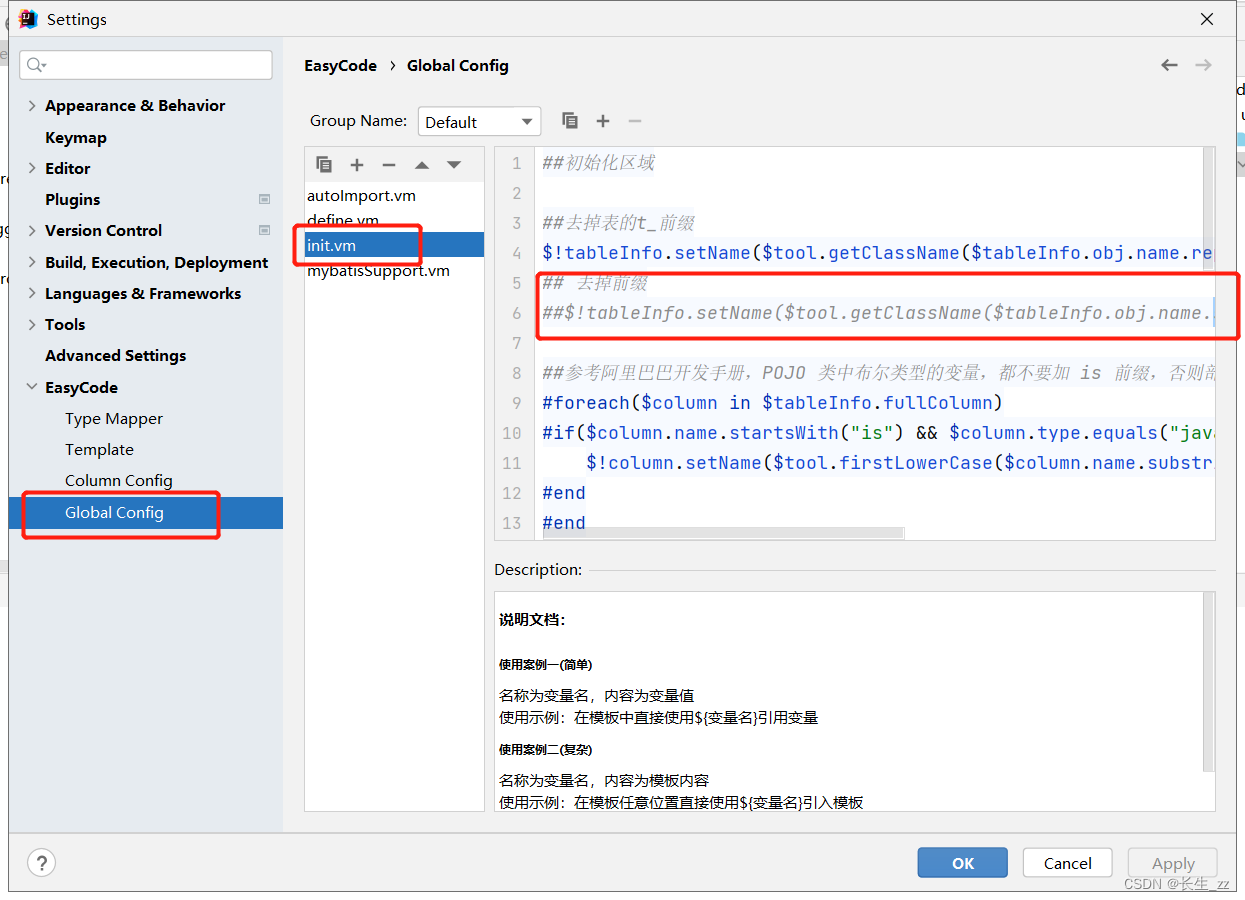Click the Description panel vertical scrollbar
Image resolution: width=1245 pixels, height=900 pixels.
pos(1209,682)
